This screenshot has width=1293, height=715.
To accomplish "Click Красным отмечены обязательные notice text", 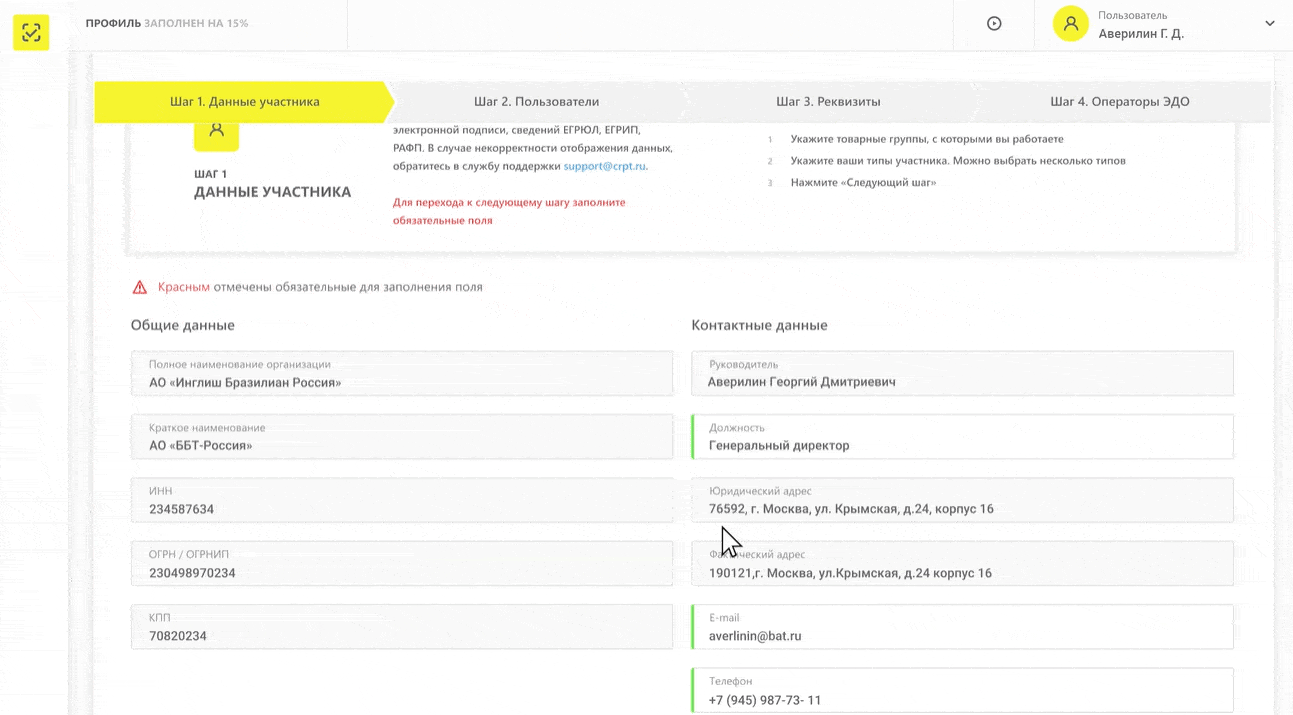I will 320,287.
